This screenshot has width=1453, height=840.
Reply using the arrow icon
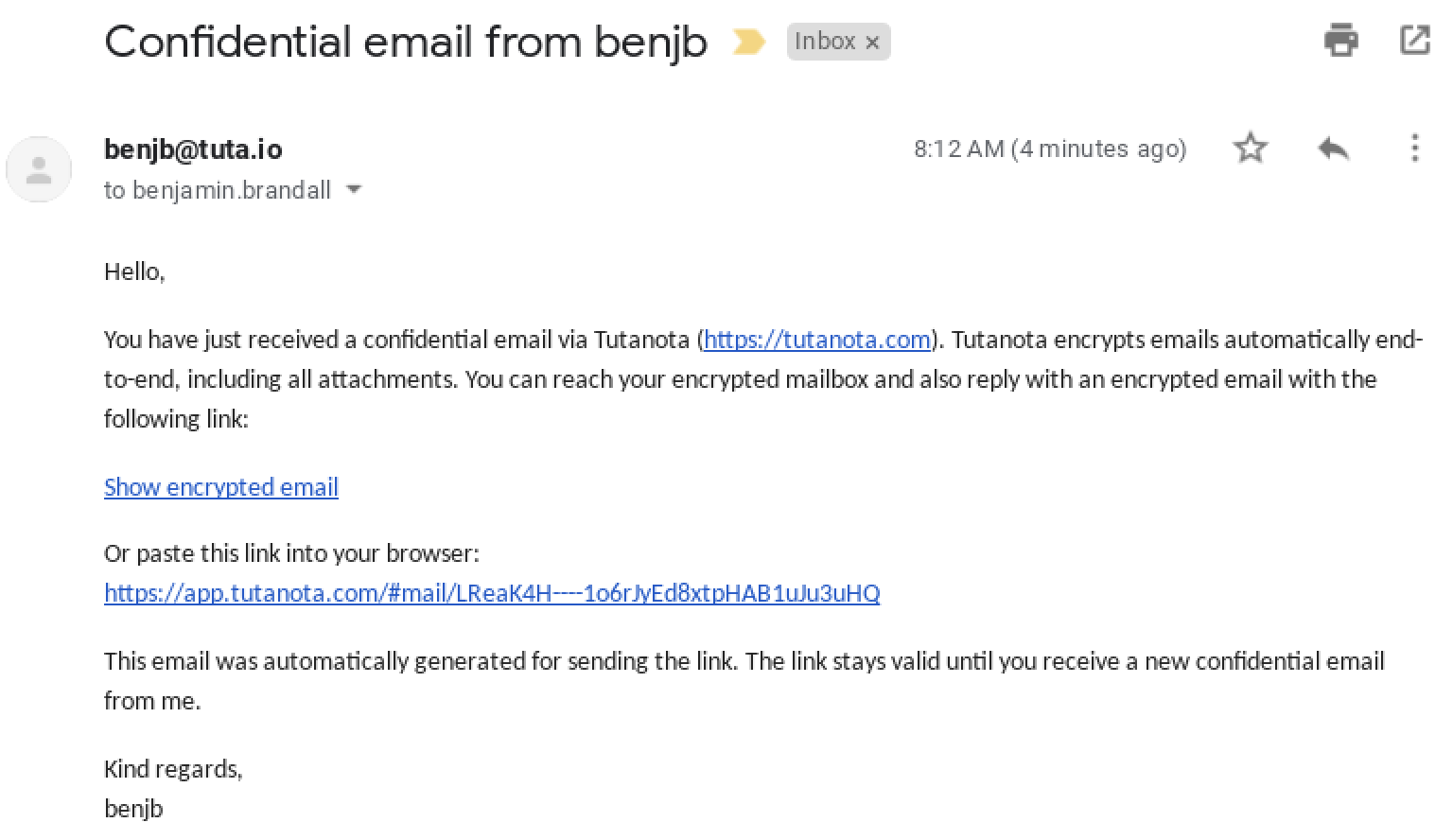[1333, 148]
